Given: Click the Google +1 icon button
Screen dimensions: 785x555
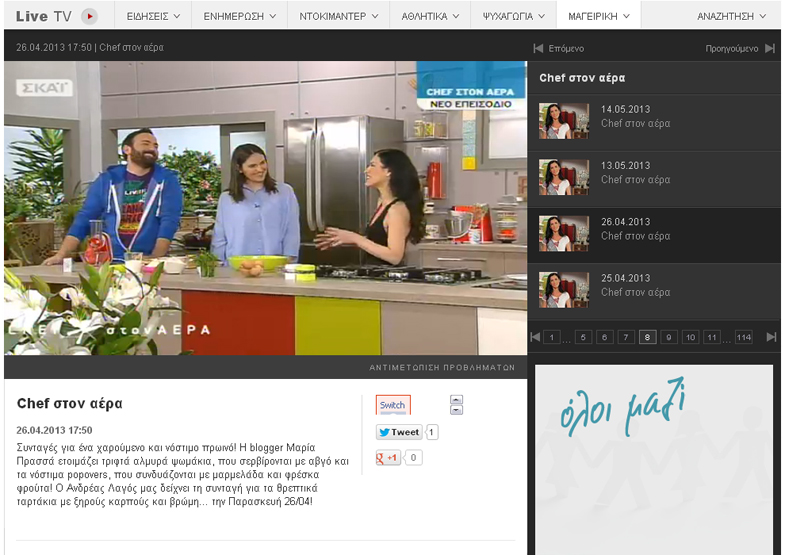Looking at the screenshot, I should 388,458.
